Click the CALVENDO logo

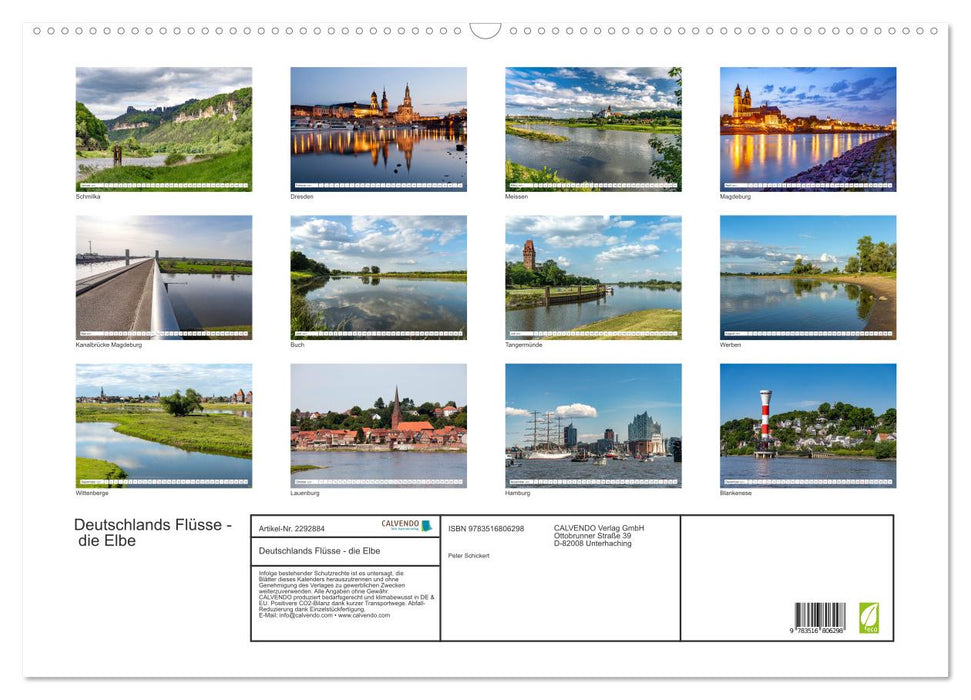coord(406,525)
